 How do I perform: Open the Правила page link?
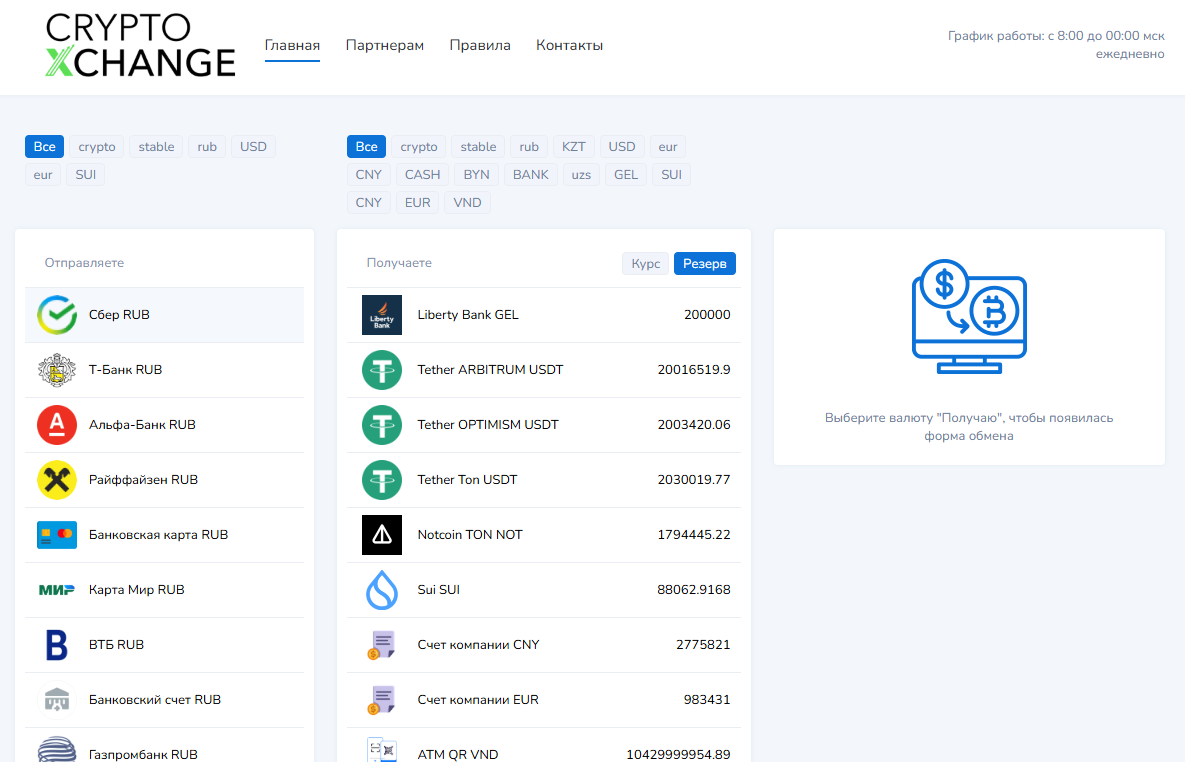pos(480,45)
